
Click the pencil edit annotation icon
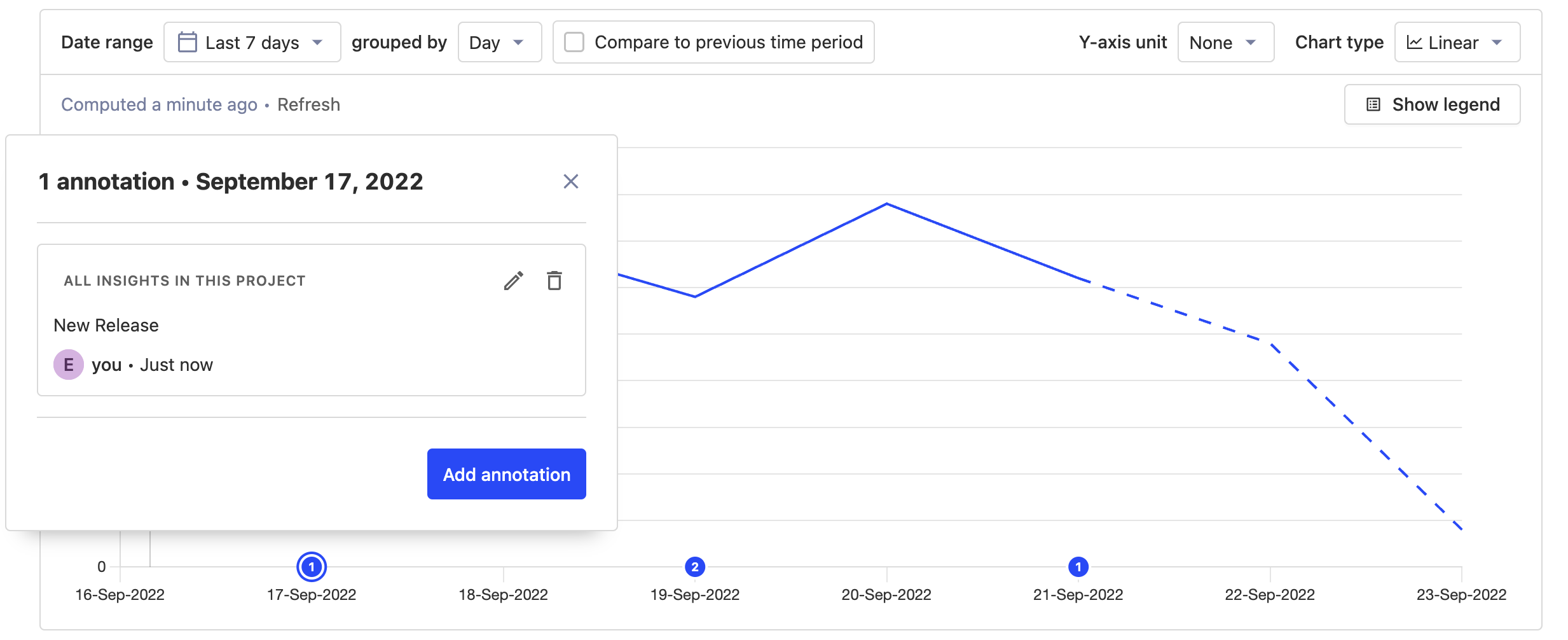pyautogui.click(x=514, y=281)
